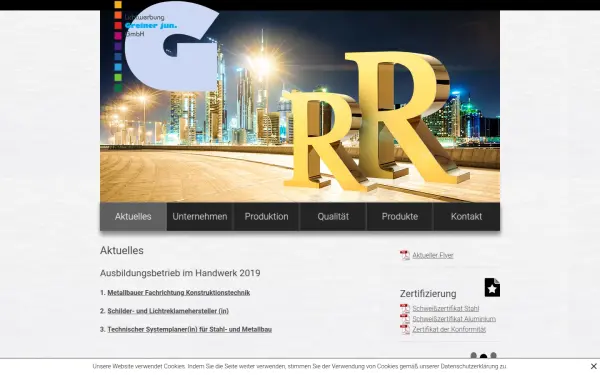The height and width of the screenshot is (375, 600).
Task: Navigate to the Kontakt page
Action: click(x=466, y=217)
